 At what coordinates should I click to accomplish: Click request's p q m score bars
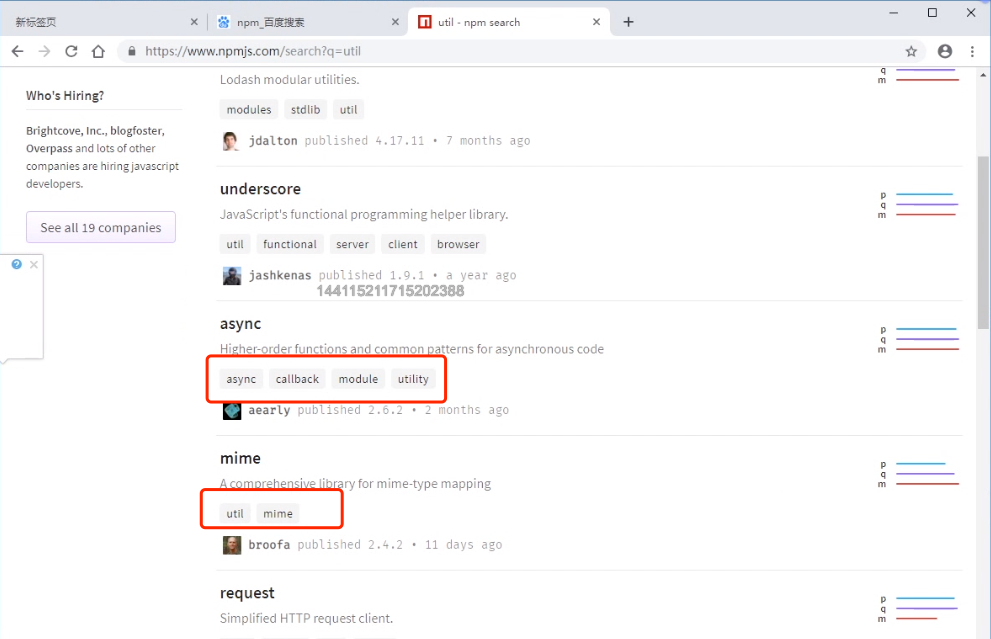coord(920,609)
